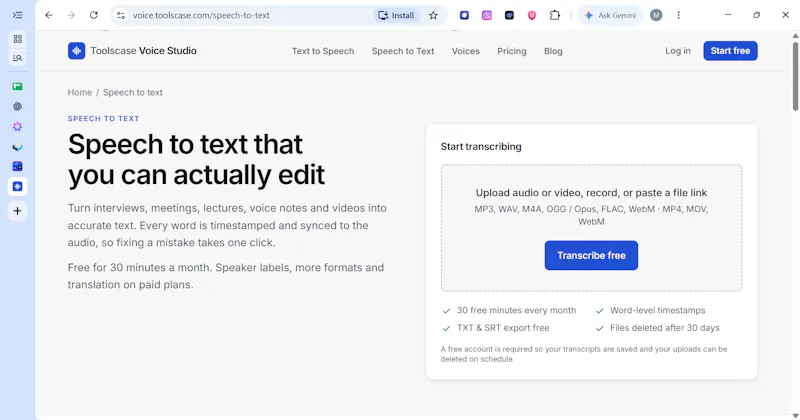The height and width of the screenshot is (420, 800).
Task: Minimize the browser window
Action: [728, 15]
